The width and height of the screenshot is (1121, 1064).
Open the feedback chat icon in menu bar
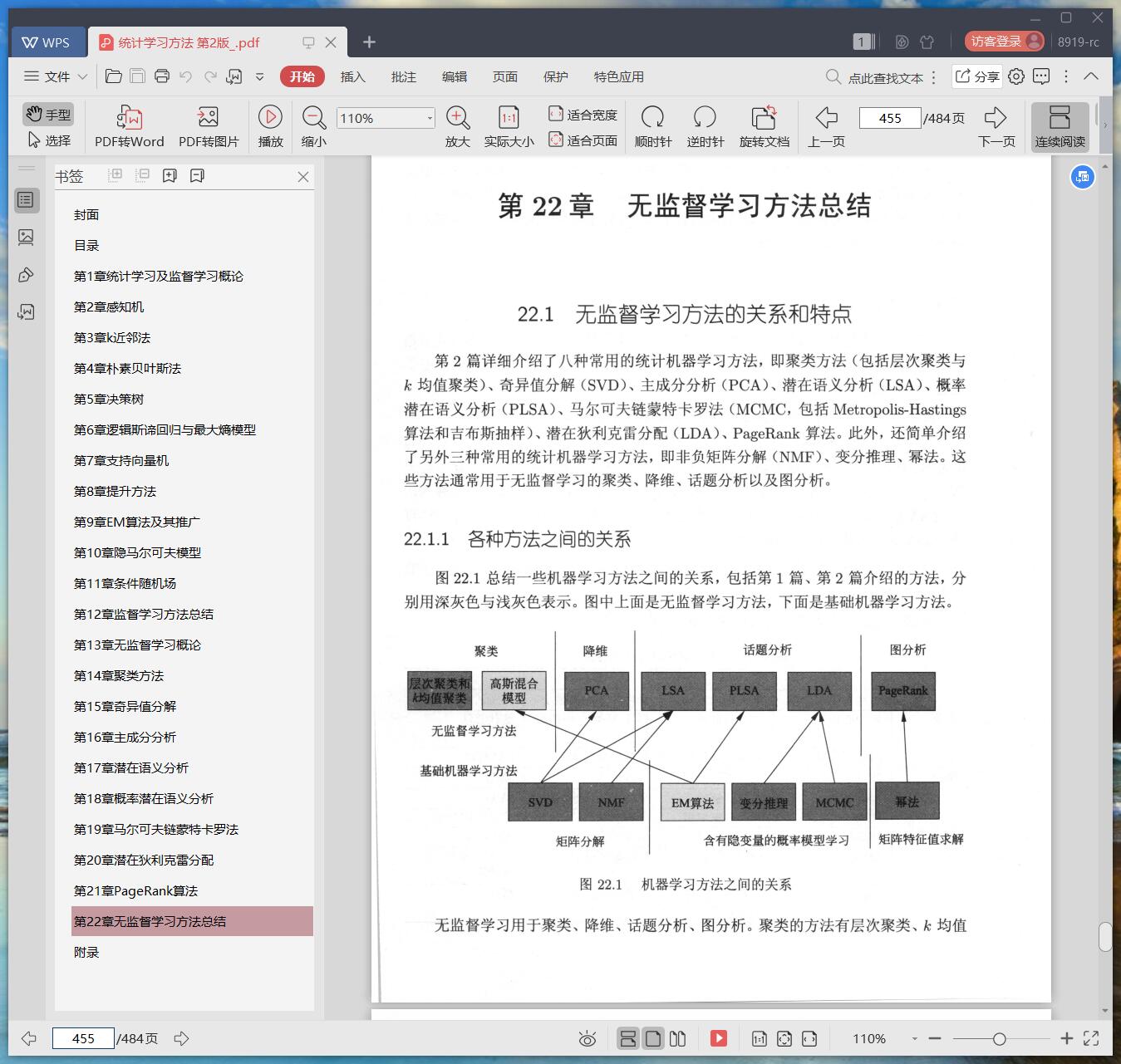[1041, 76]
